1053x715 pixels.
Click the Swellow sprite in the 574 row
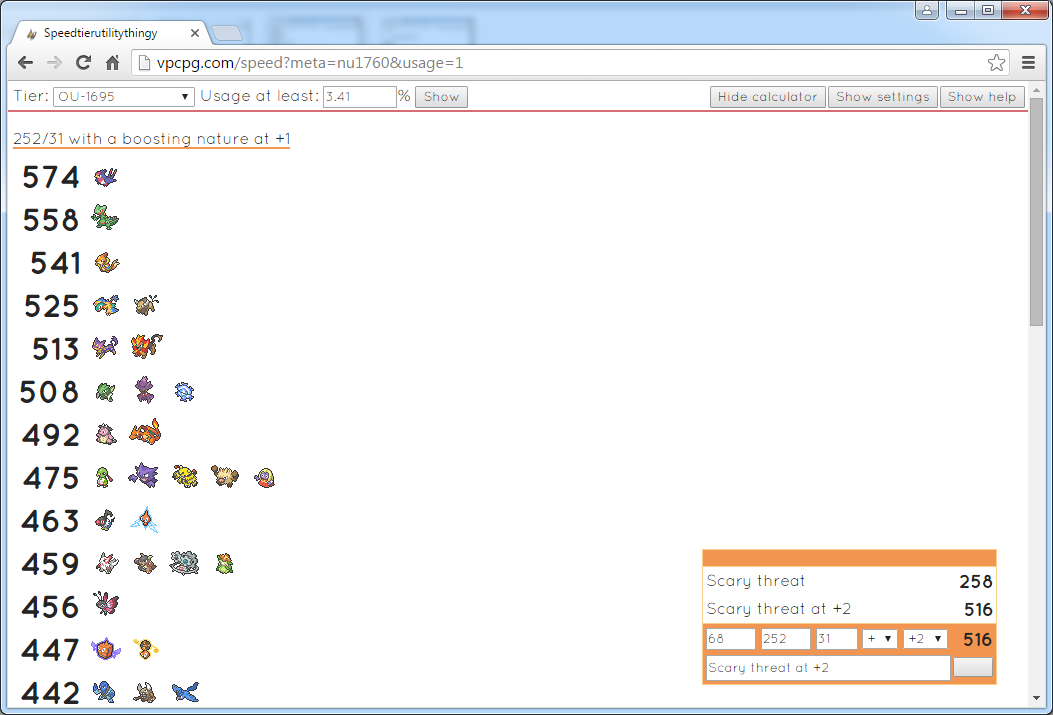[x=105, y=177]
